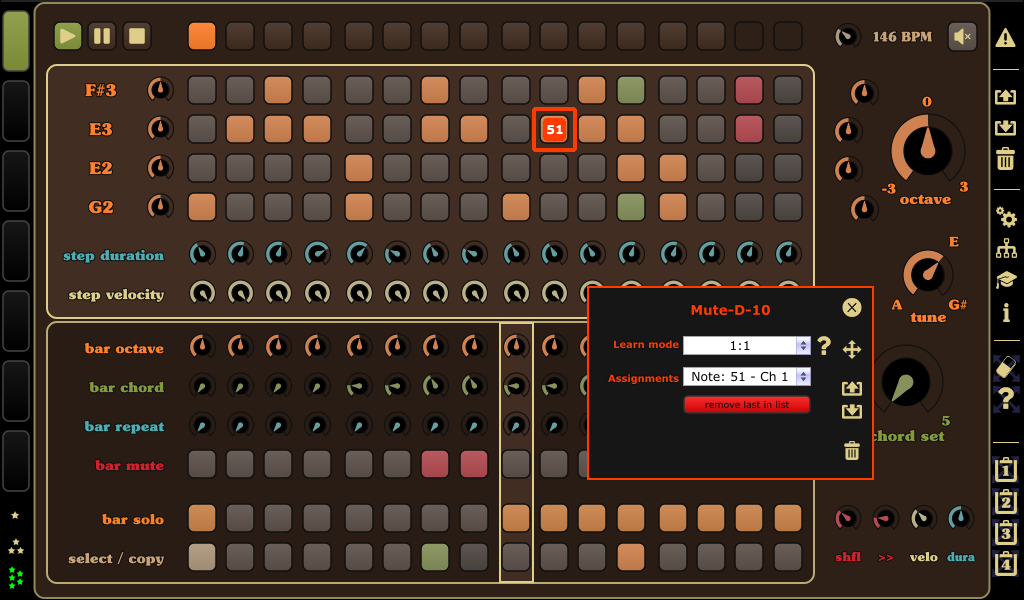1024x600 pixels.
Task: Start playback with the green play button
Action: tap(68, 36)
